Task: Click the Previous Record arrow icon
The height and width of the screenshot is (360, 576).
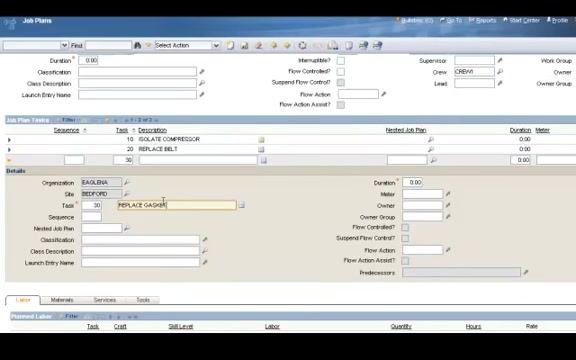Action: 273,45
